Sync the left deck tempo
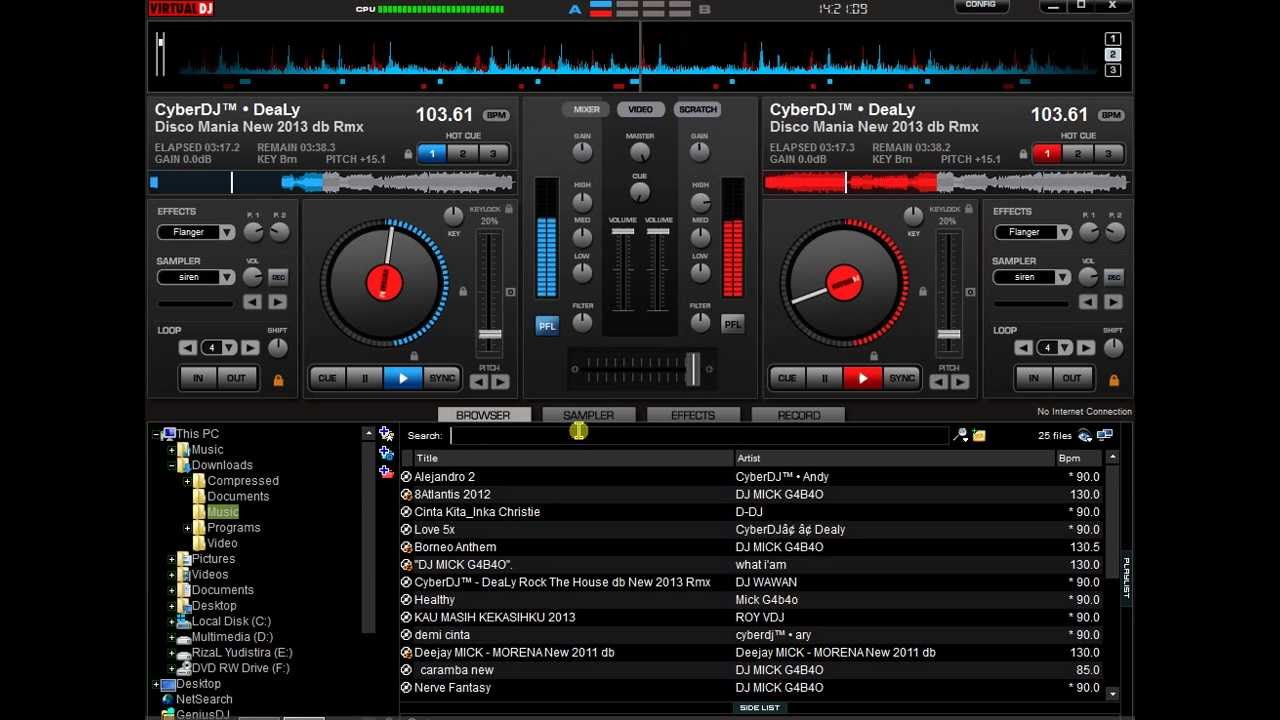1280x720 pixels. tap(442, 378)
